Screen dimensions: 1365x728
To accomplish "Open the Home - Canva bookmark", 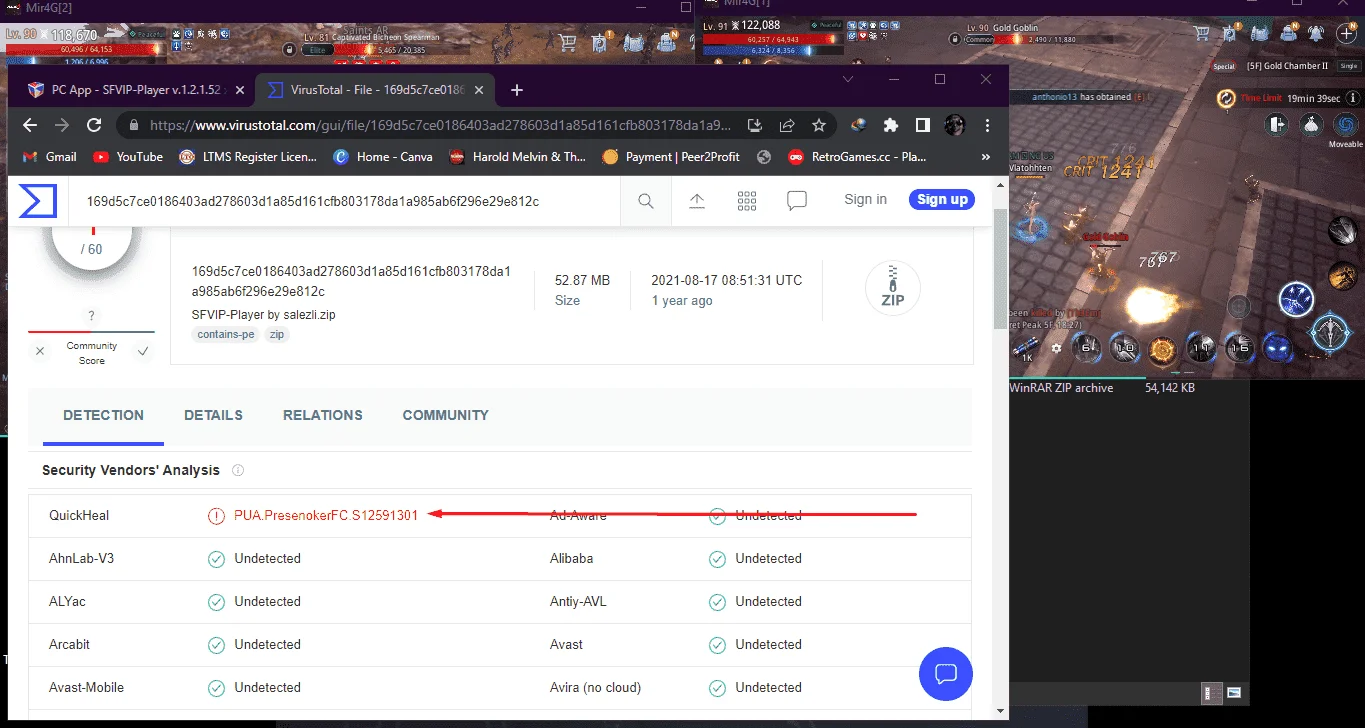I will click(x=383, y=157).
